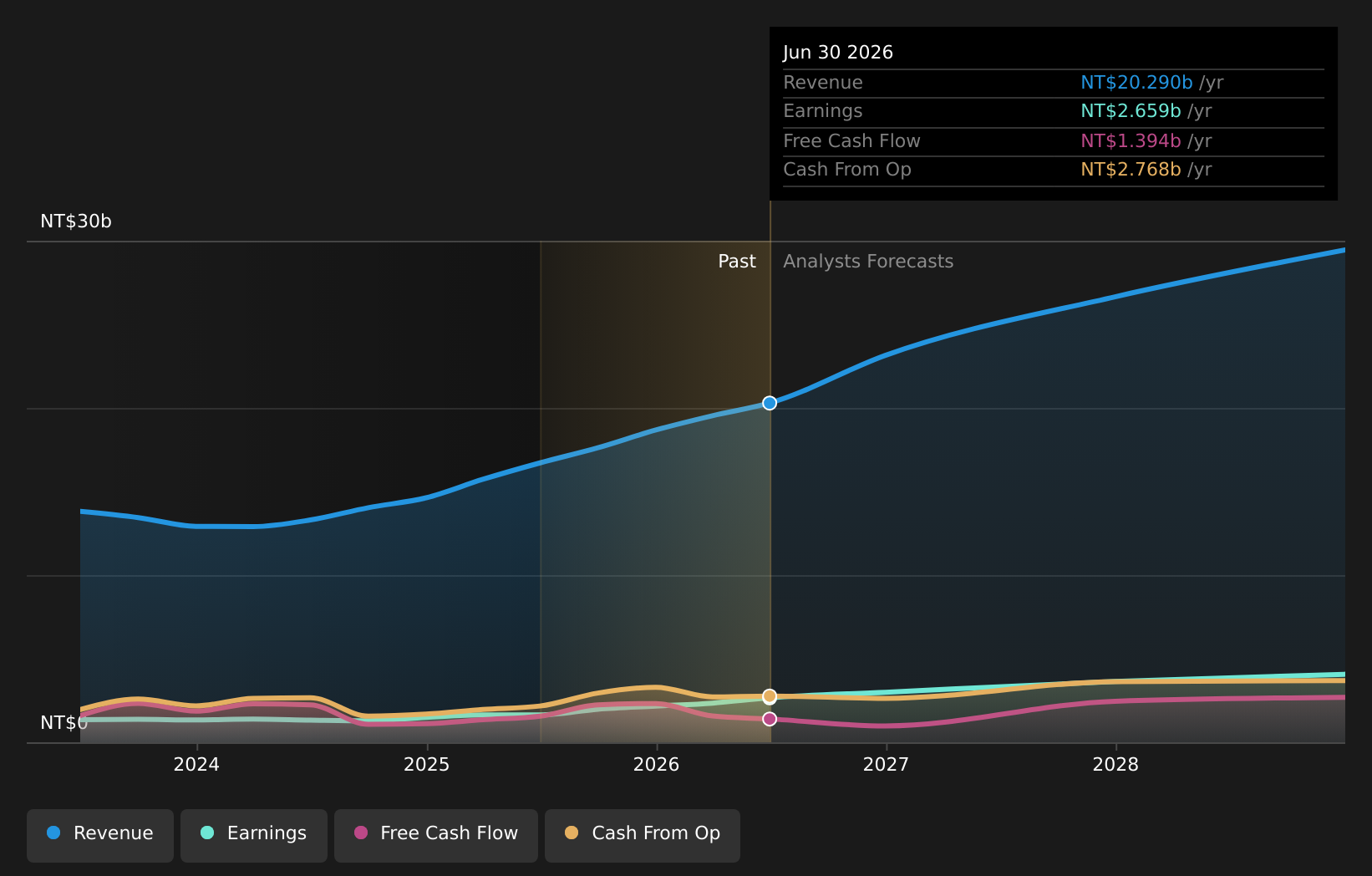Toggle the Earnings legend button
This screenshot has width=1372, height=876.
(254, 835)
